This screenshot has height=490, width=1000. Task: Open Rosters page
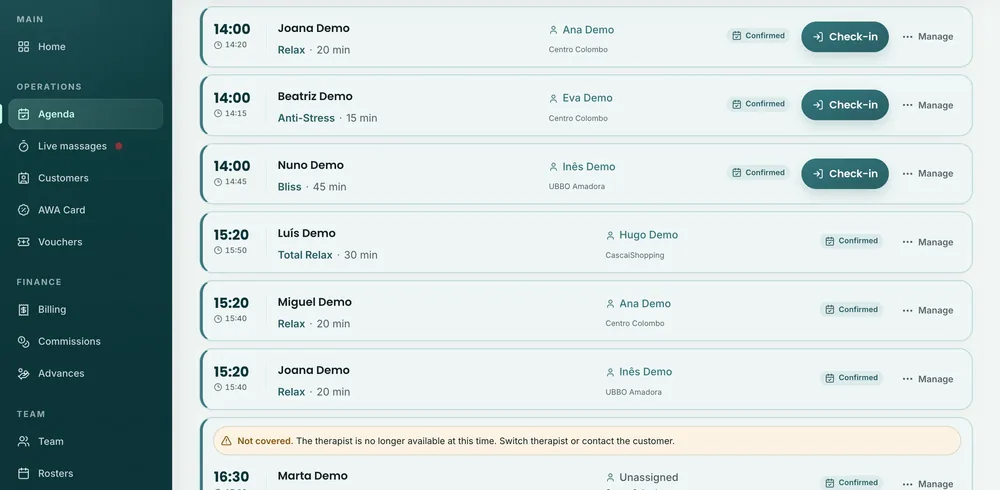tap(85, 473)
